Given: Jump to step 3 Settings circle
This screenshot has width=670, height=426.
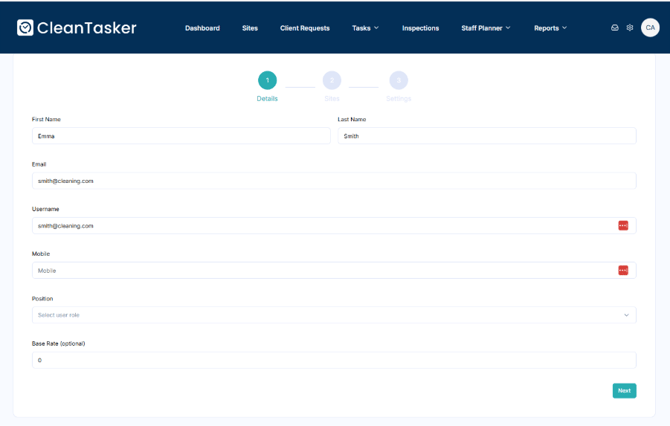Looking at the screenshot, I should [398, 80].
